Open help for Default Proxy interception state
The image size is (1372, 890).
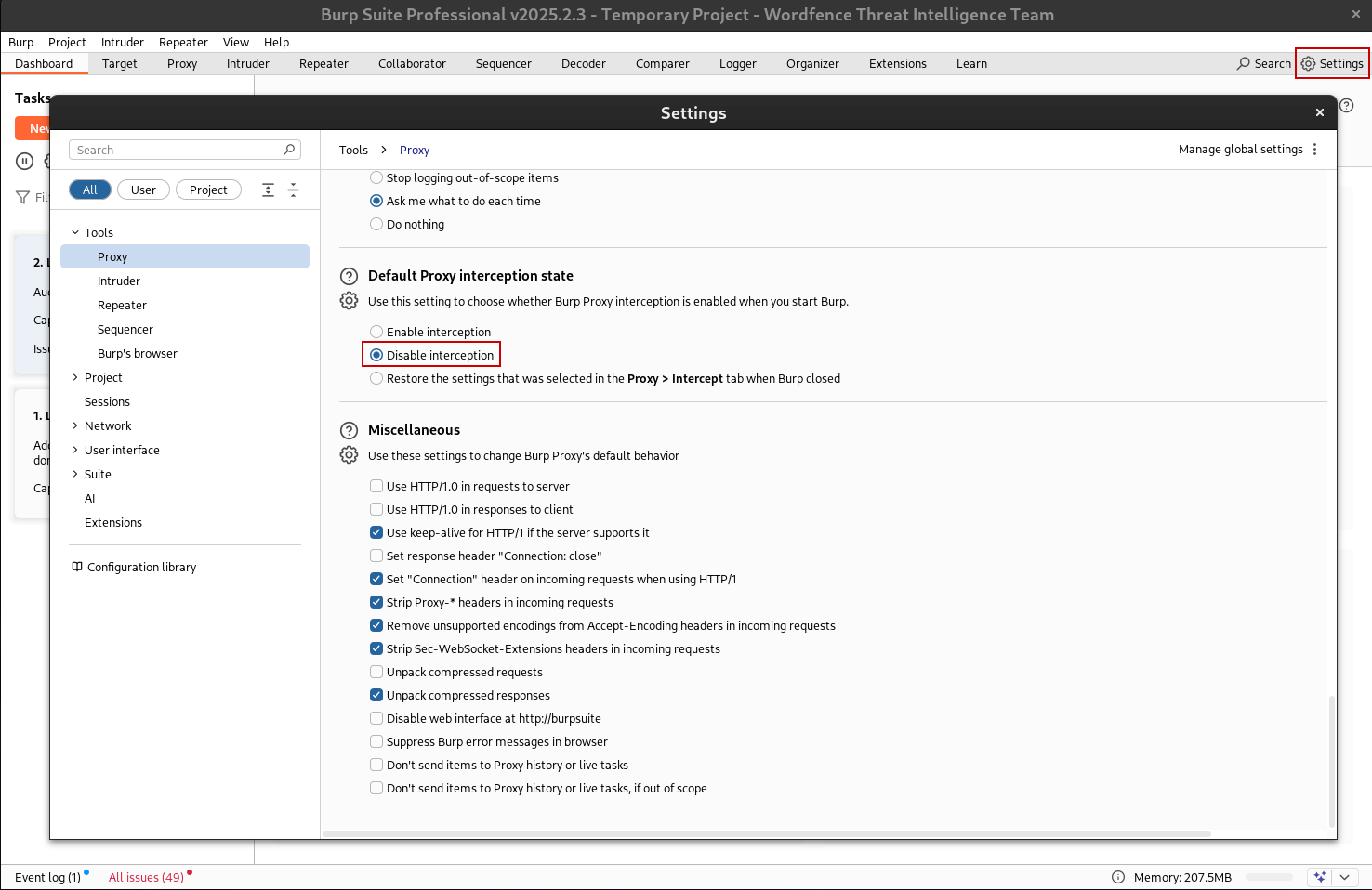[x=349, y=276]
